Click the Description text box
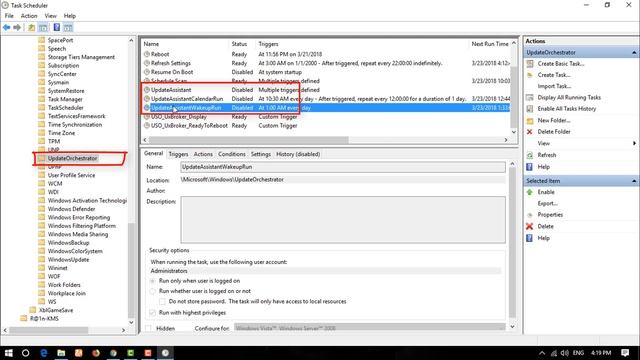The image size is (640, 360). coord(343,220)
